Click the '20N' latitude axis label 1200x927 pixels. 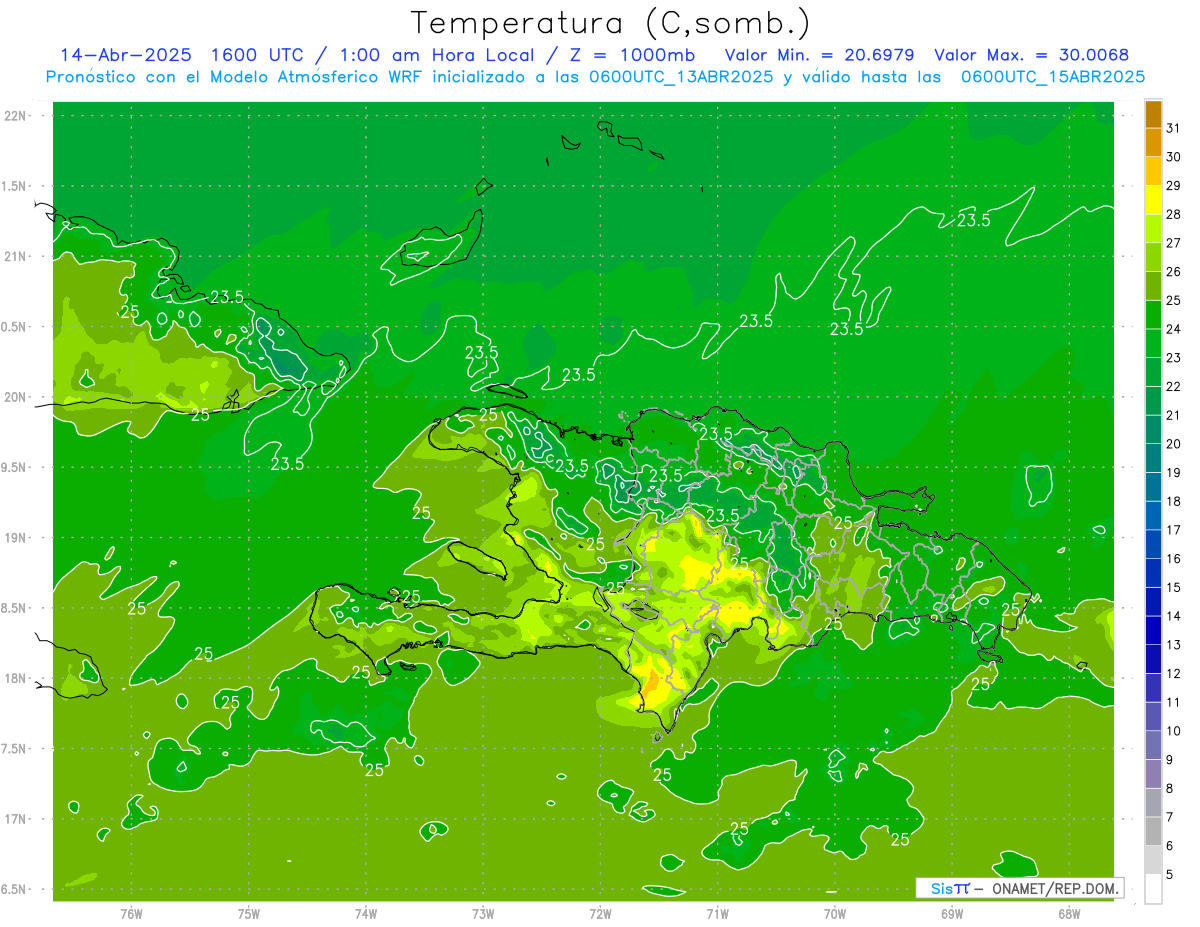15,397
